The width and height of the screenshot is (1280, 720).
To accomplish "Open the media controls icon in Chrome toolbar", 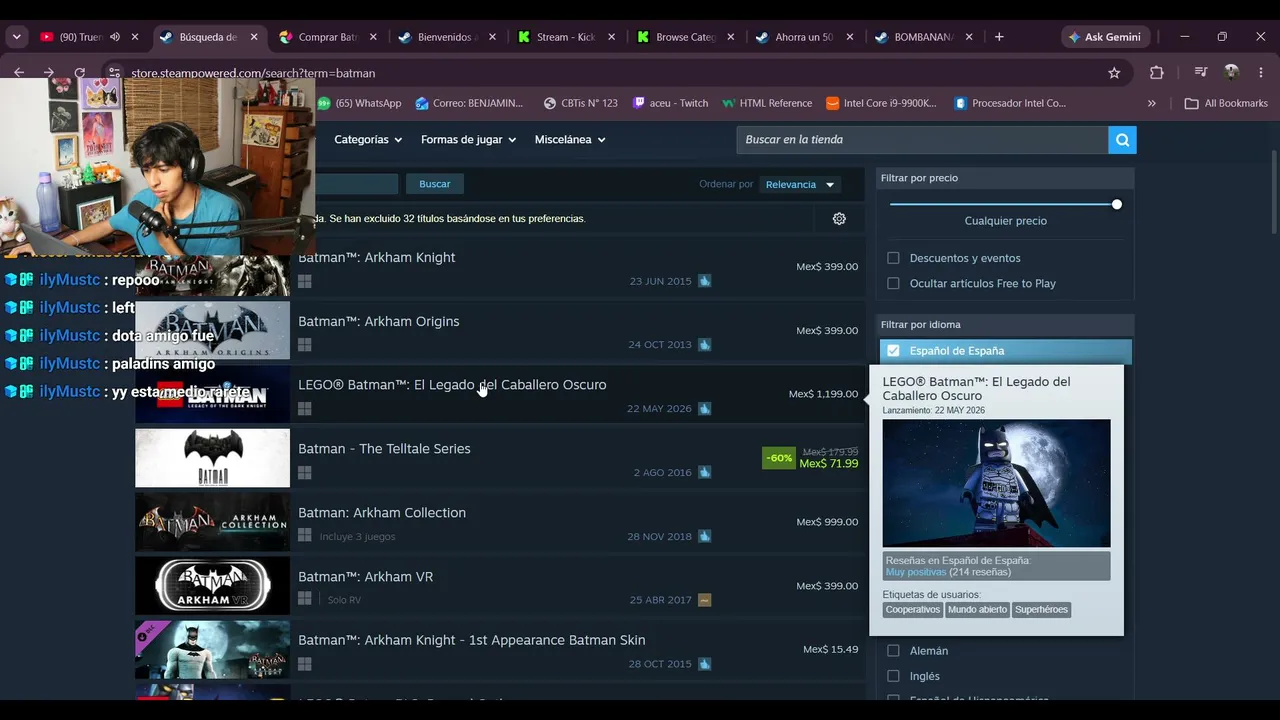I will click(1200, 73).
